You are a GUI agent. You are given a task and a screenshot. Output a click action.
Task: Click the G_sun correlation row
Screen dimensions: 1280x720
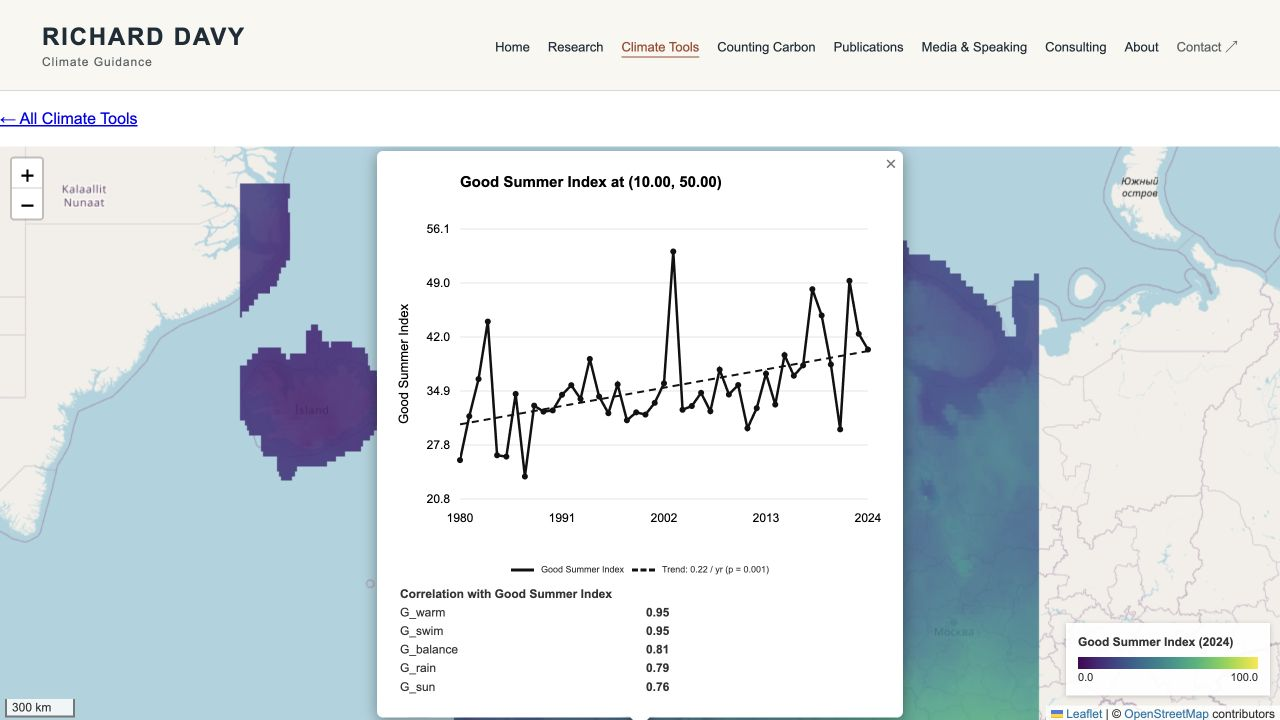[535, 687]
